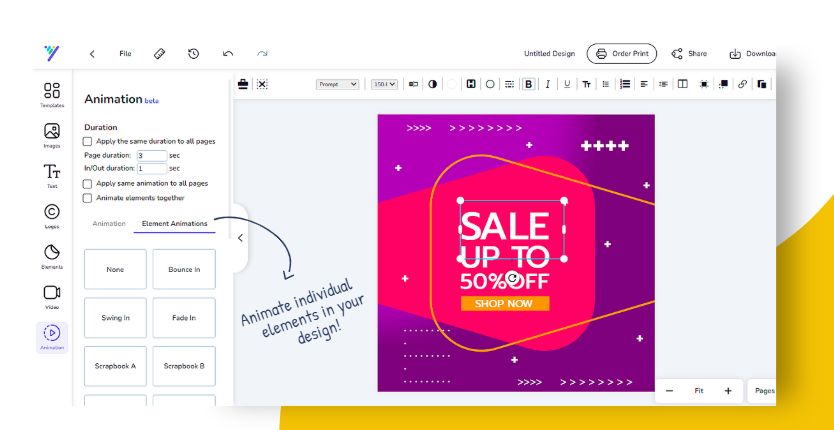The height and width of the screenshot is (430, 834).
Task: Click the In/Out duration input field
Action: click(x=152, y=169)
